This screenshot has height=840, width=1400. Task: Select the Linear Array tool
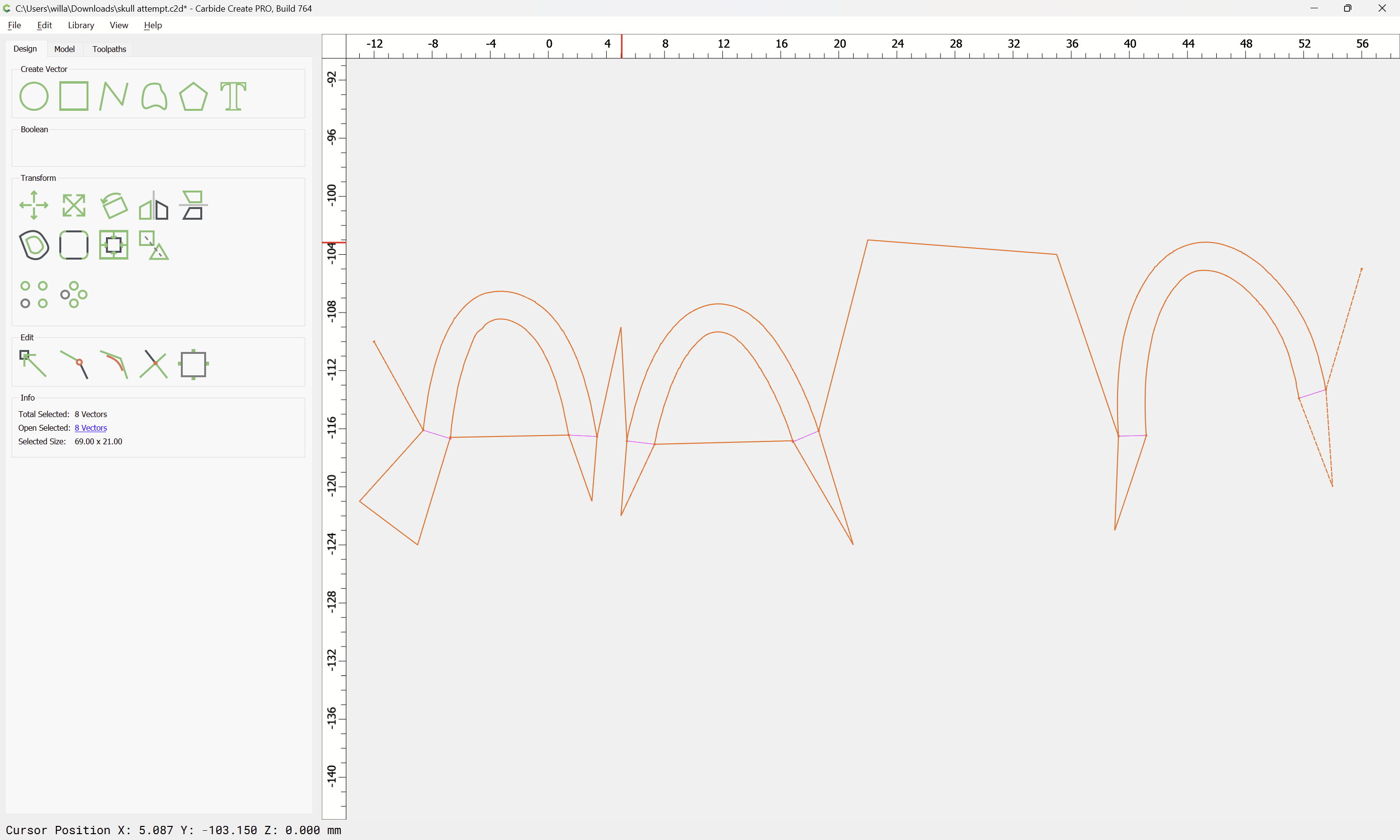pyautogui.click(x=34, y=294)
